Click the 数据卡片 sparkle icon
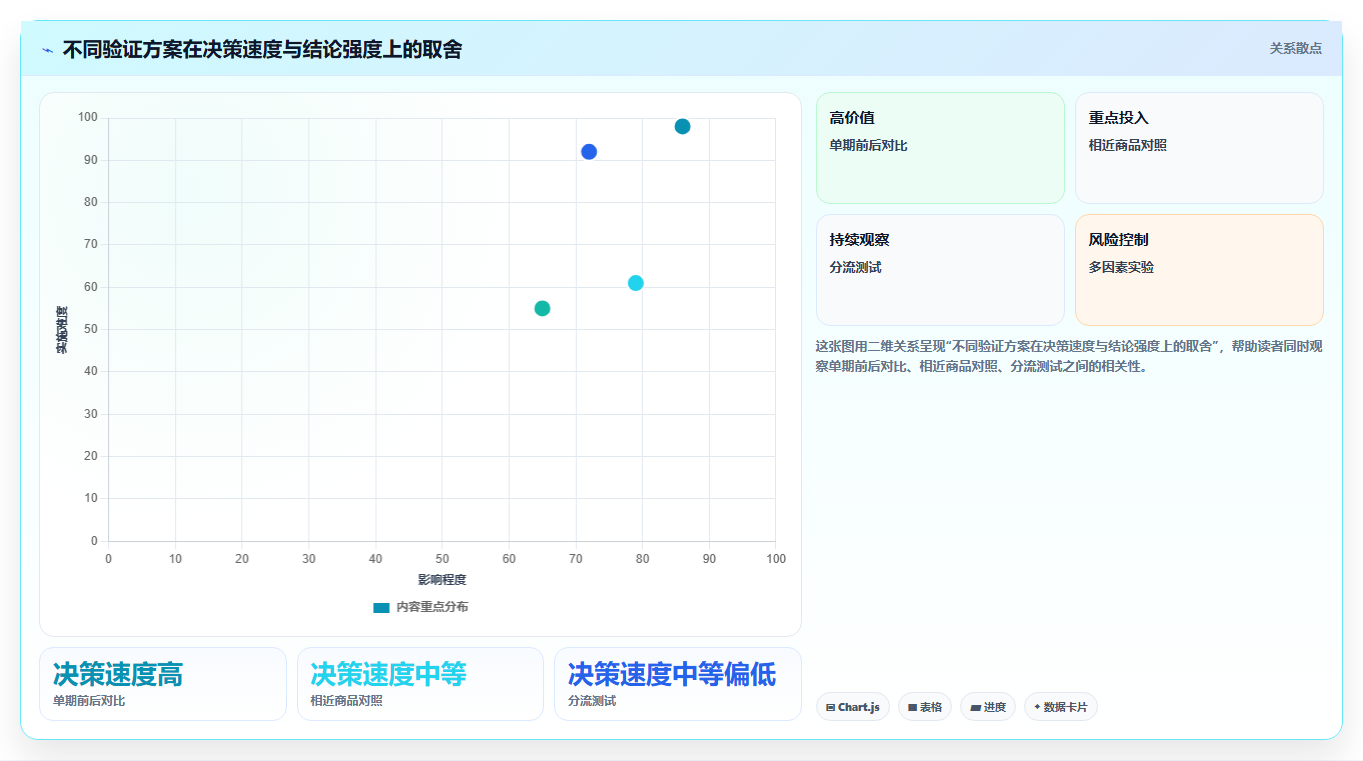The width and height of the screenshot is (1363, 761). coord(1037,707)
